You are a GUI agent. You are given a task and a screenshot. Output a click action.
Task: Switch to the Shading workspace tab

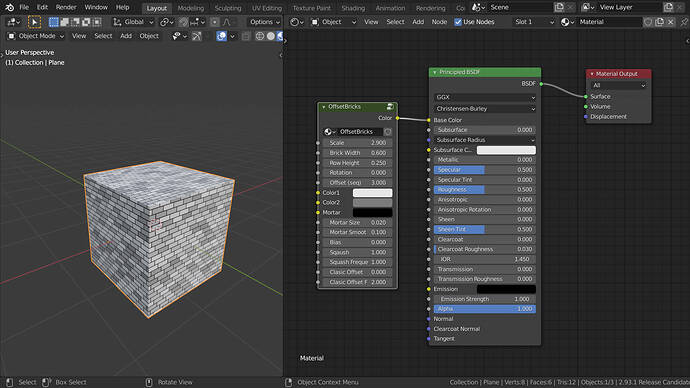353,8
